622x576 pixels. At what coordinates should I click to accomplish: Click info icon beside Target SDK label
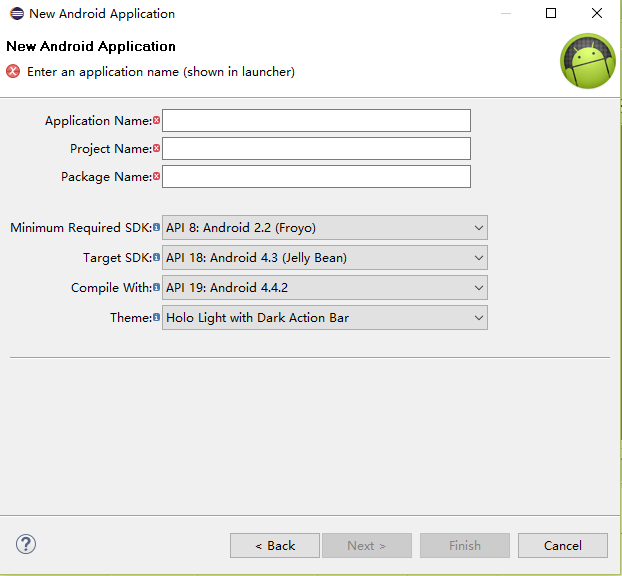coord(156,257)
